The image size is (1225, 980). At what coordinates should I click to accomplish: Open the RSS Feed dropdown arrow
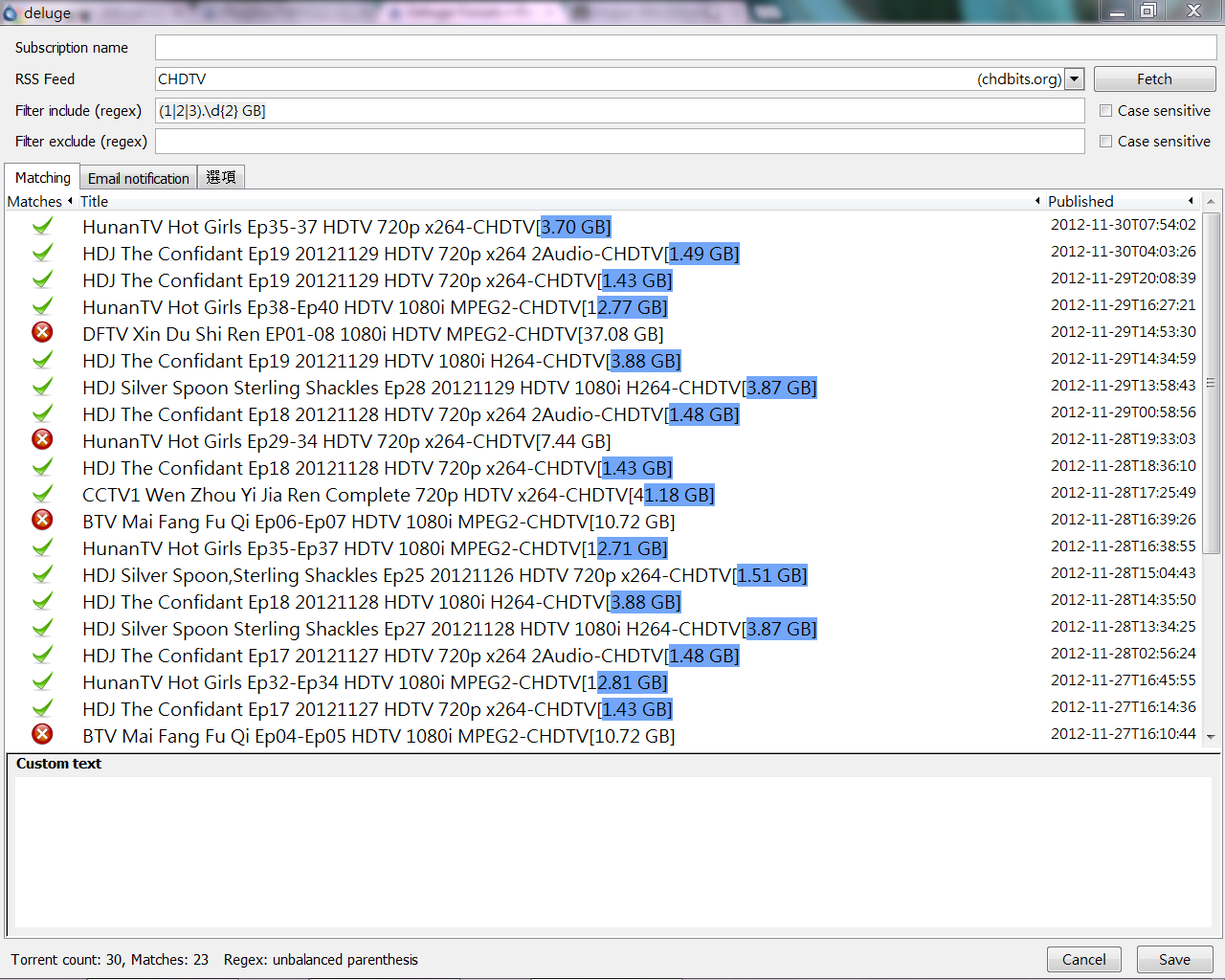(1075, 79)
